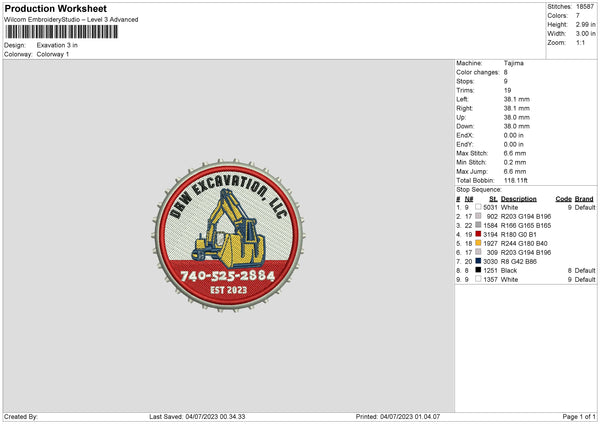Select the gray R166 G165 B165 swatch
This screenshot has width=600, height=424.
[478, 225]
